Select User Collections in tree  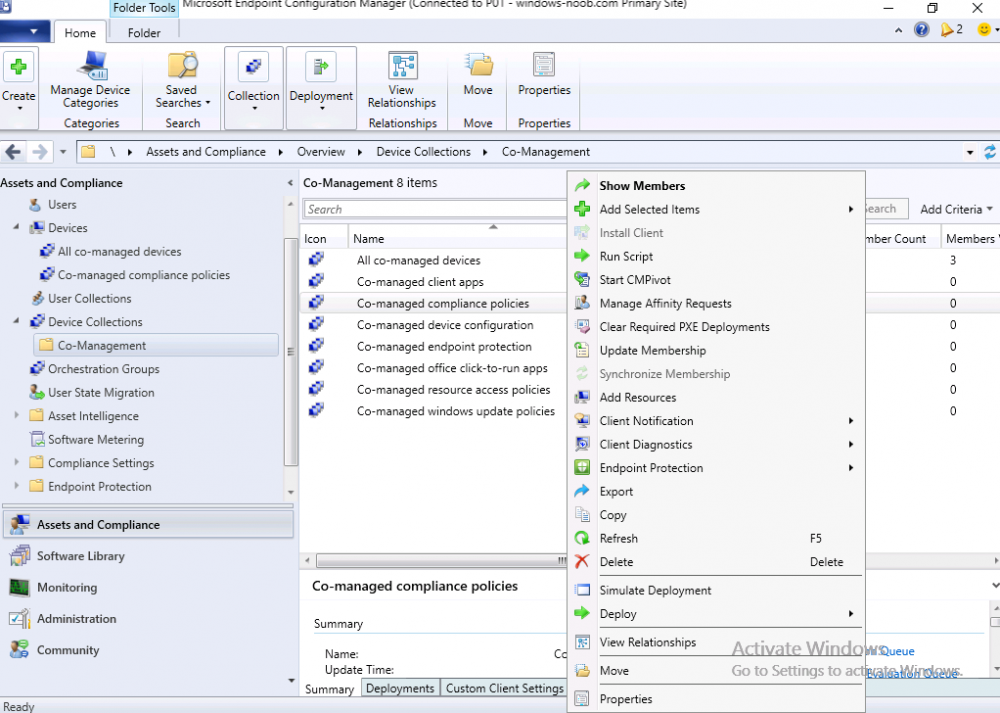(x=89, y=298)
